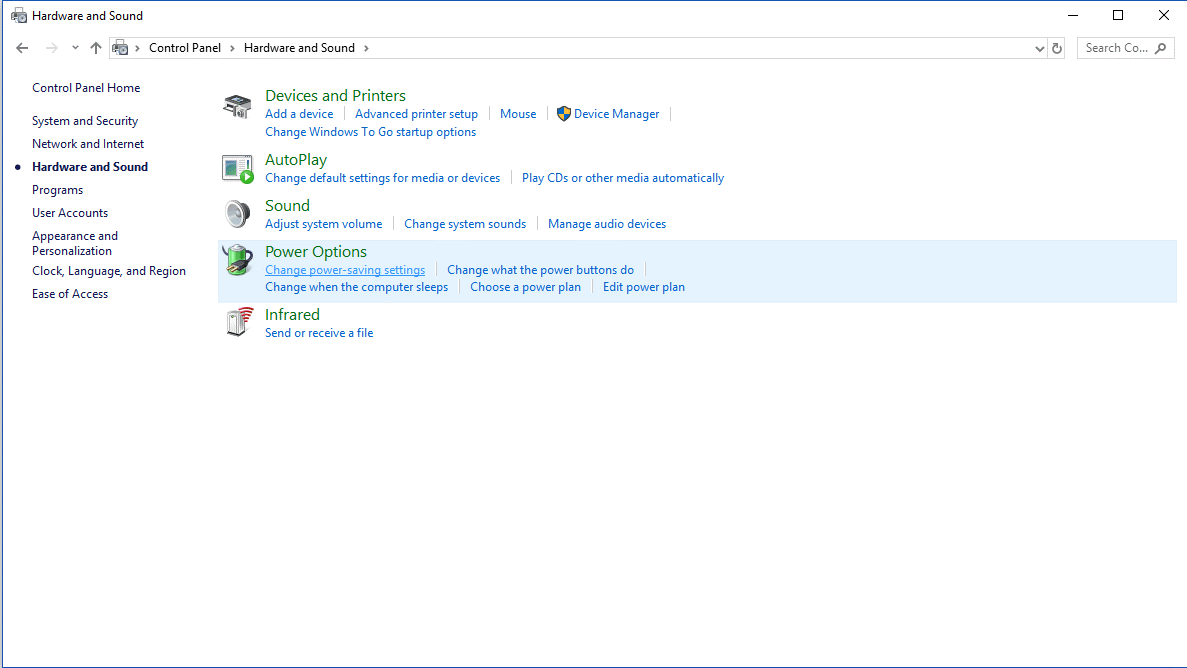Close the Hardware and Sound window
Viewport: 1187px width, 668px height.
pyautogui.click(x=1164, y=15)
